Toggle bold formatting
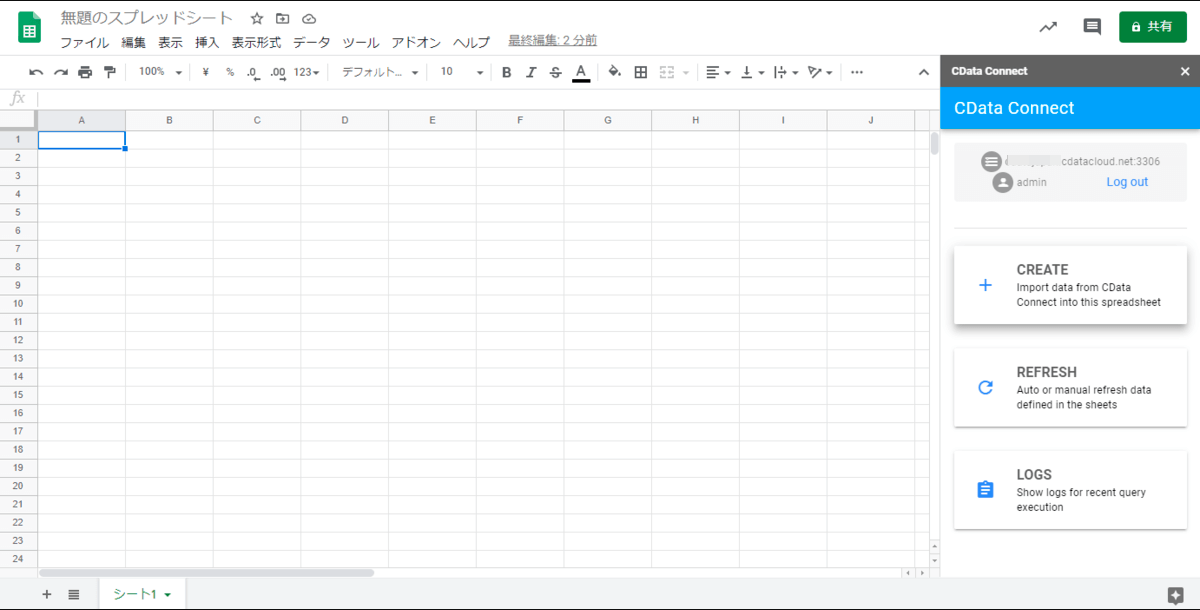Viewport: 1200px width, 610px height. (x=507, y=72)
